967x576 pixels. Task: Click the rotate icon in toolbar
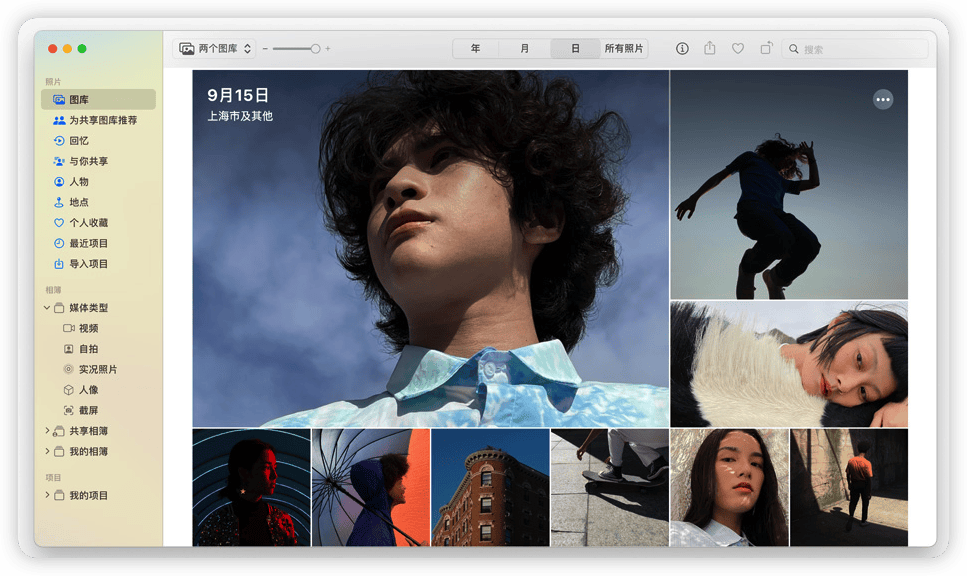point(766,47)
